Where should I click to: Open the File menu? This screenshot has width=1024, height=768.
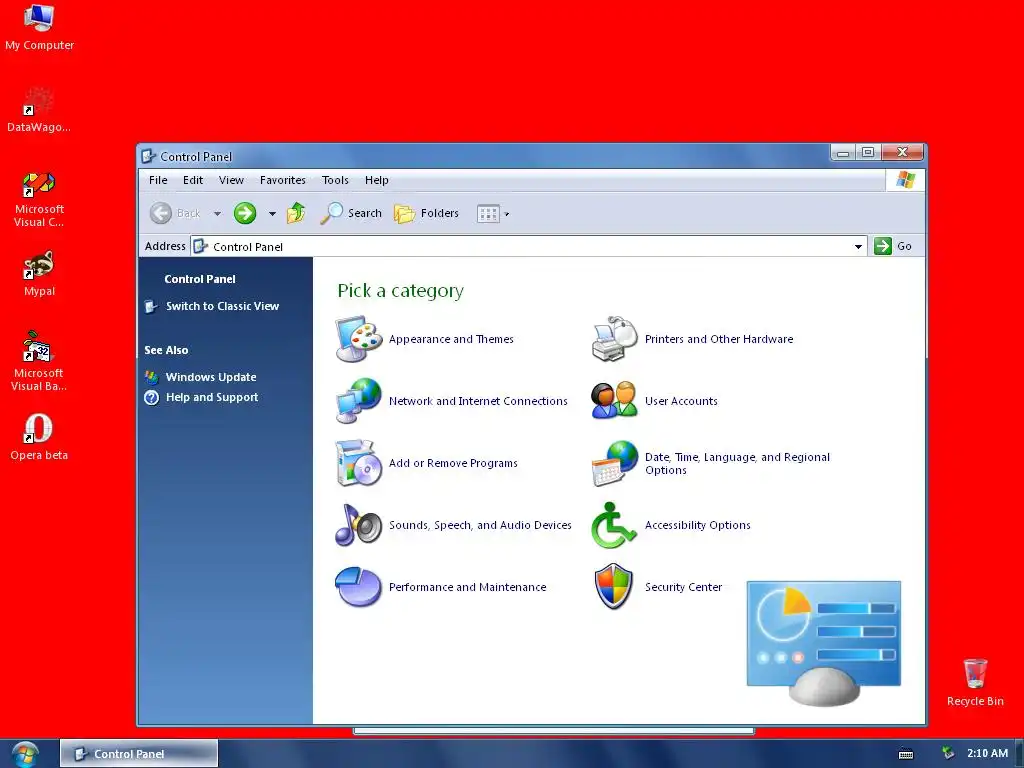click(158, 180)
